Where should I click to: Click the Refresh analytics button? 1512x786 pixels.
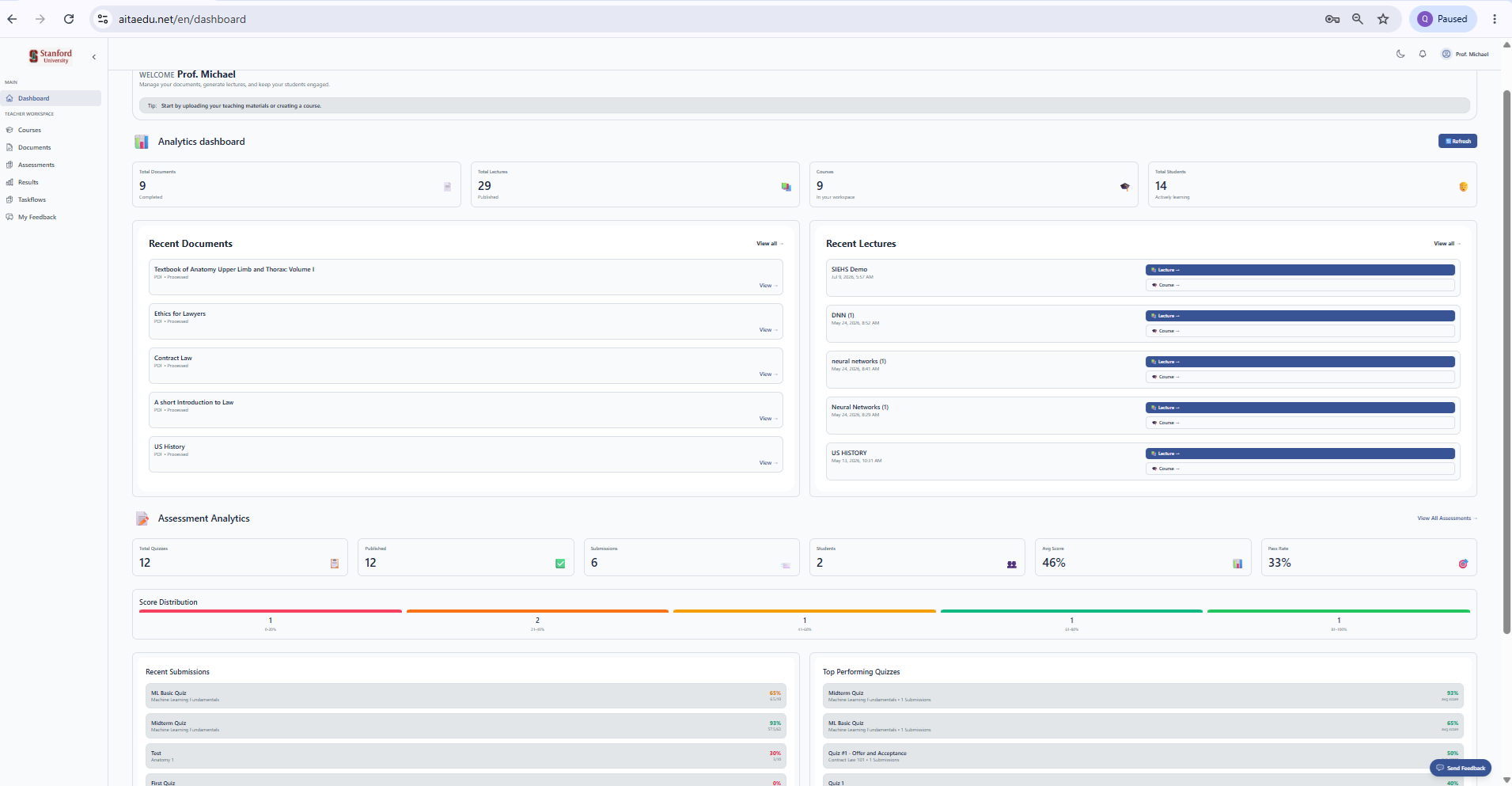(1457, 141)
